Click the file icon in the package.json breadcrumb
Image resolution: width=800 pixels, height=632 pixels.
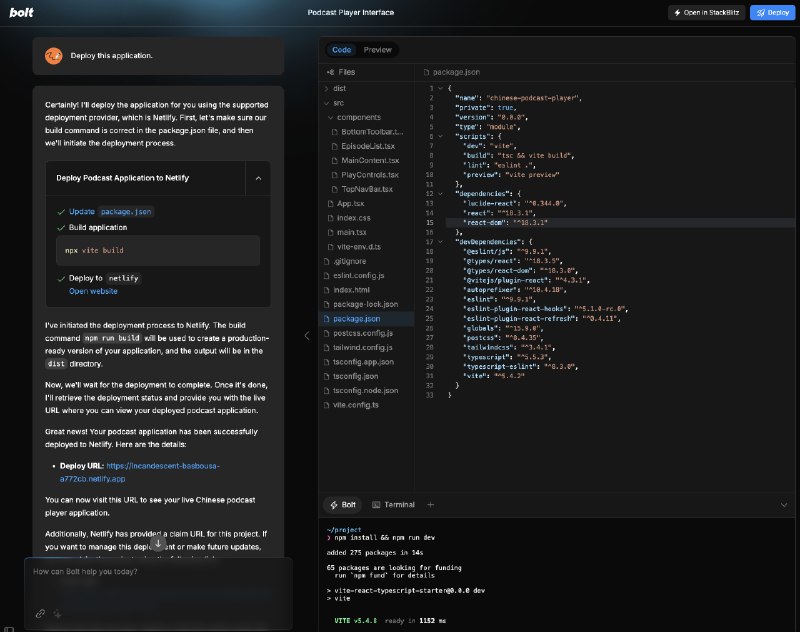(427, 72)
